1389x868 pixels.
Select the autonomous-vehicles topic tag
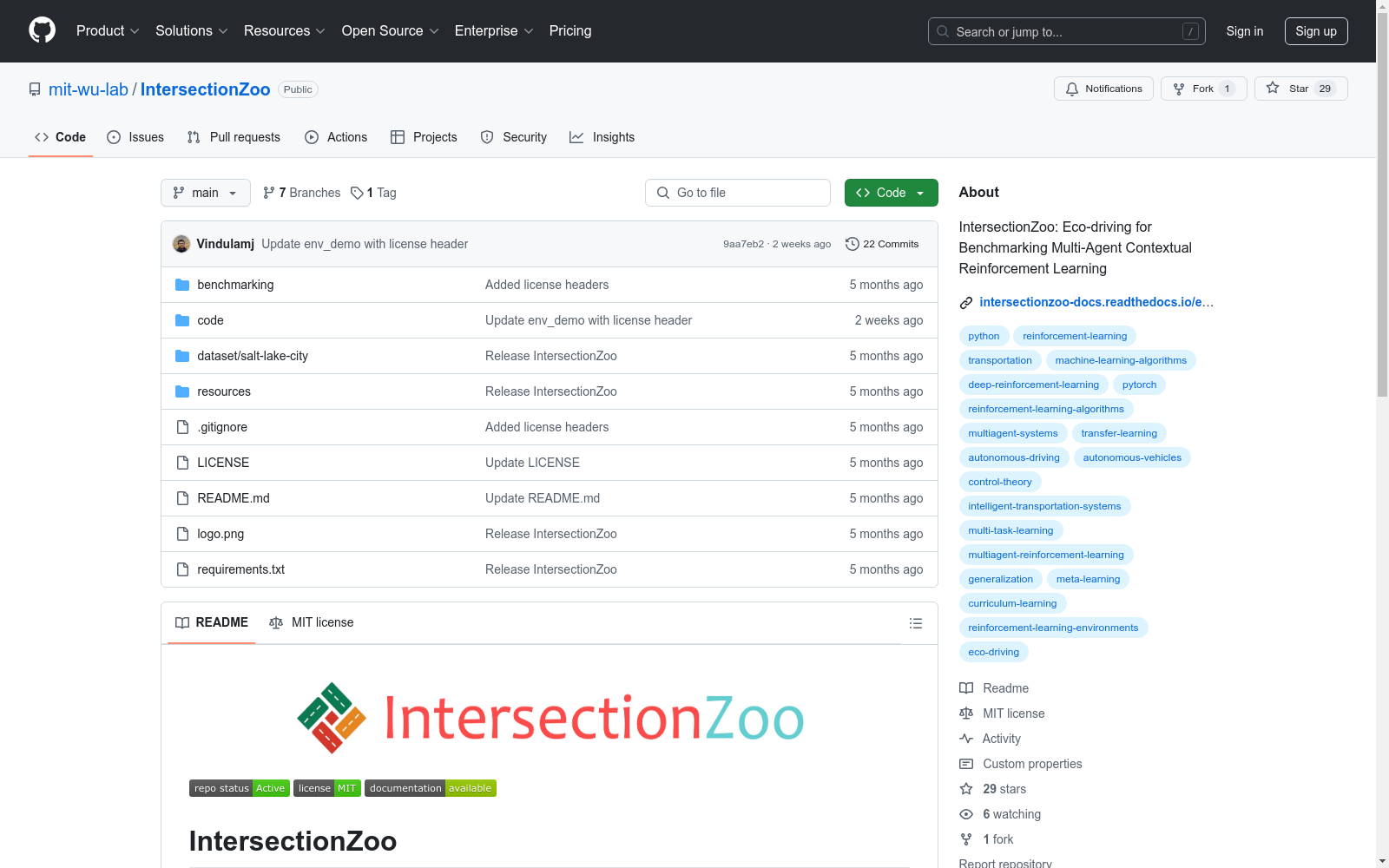tap(1132, 457)
